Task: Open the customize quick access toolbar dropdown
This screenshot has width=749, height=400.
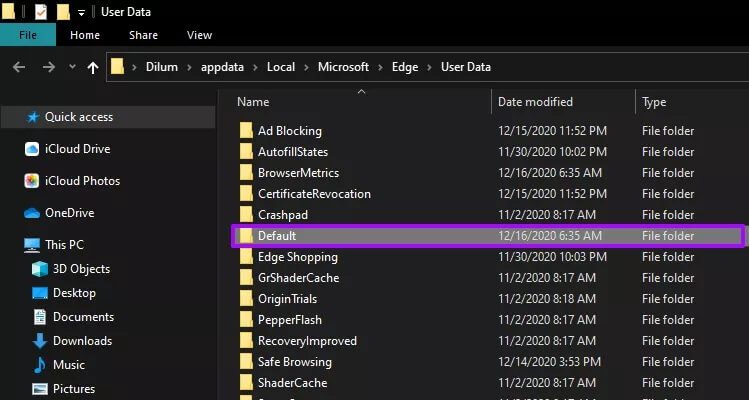Action: click(x=81, y=13)
